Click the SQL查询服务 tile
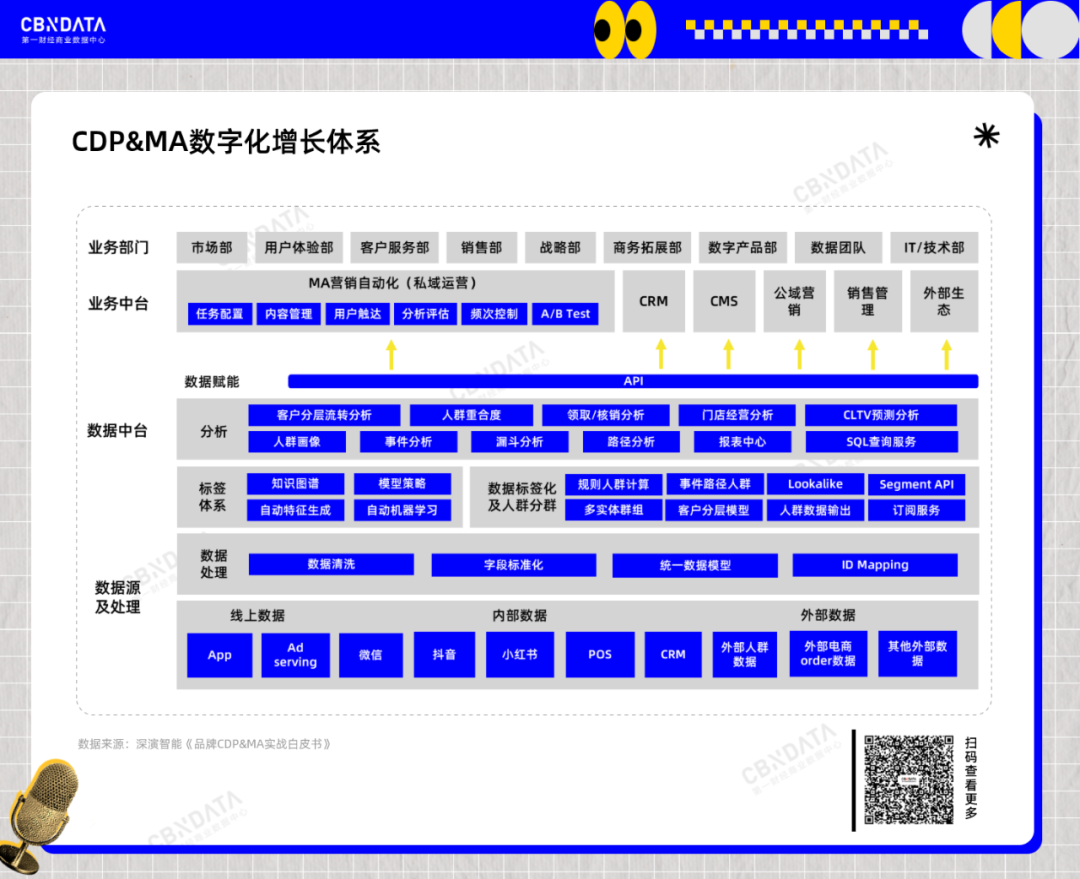 point(884,441)
